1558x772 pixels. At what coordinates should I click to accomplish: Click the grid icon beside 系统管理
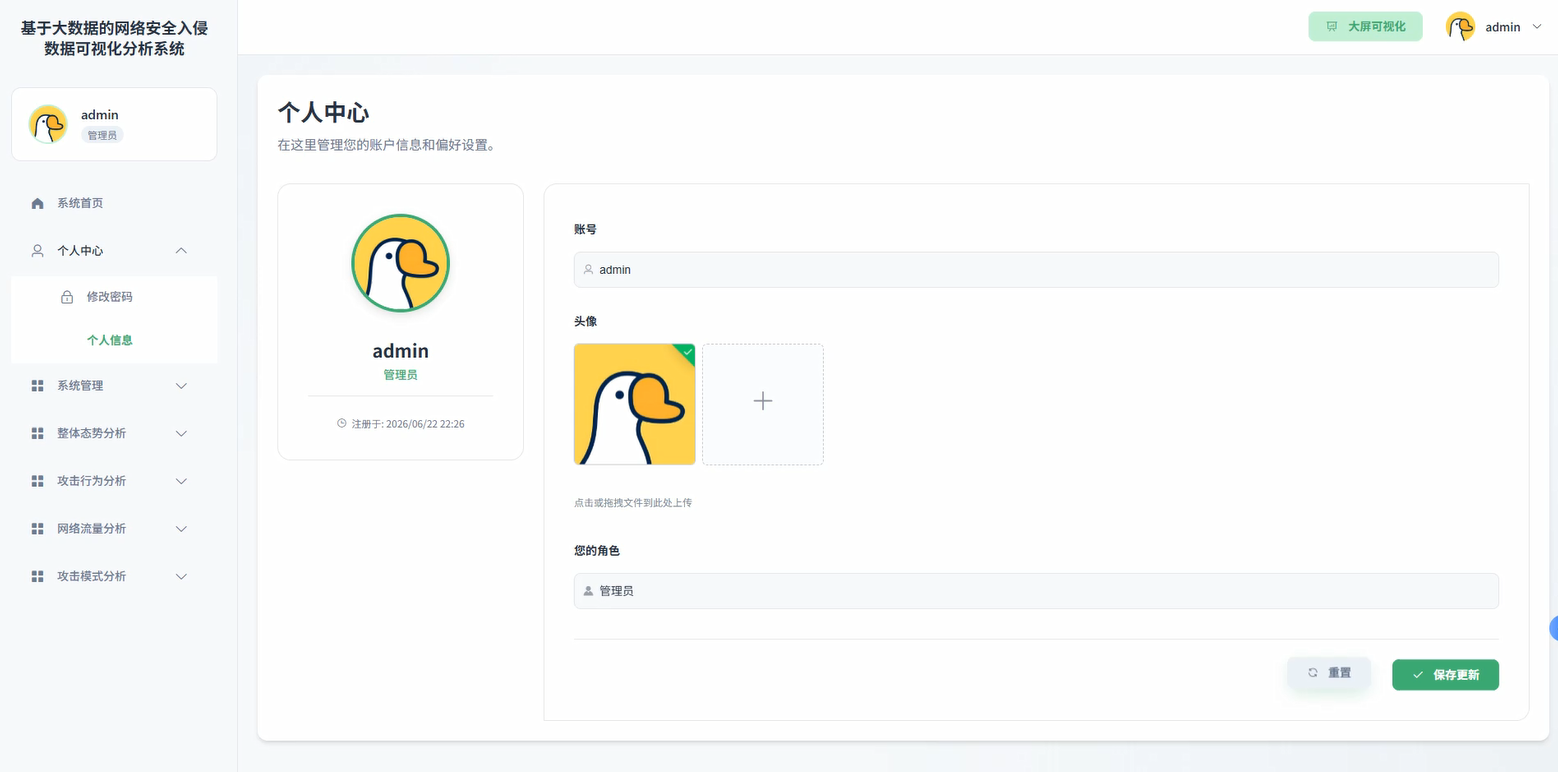38,386
